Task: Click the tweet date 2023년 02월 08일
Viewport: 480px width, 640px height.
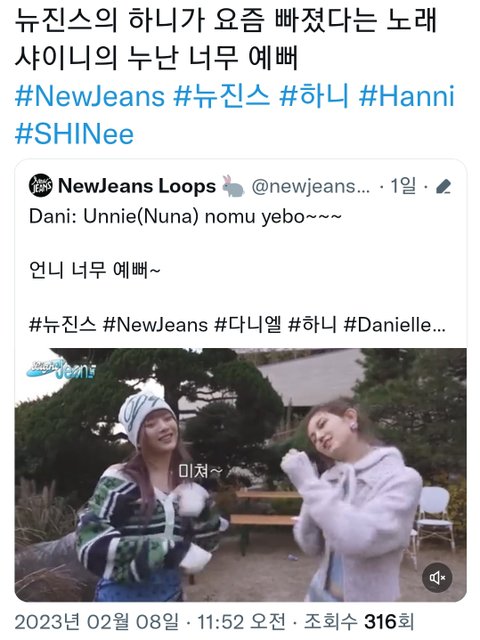Action: 96,622
